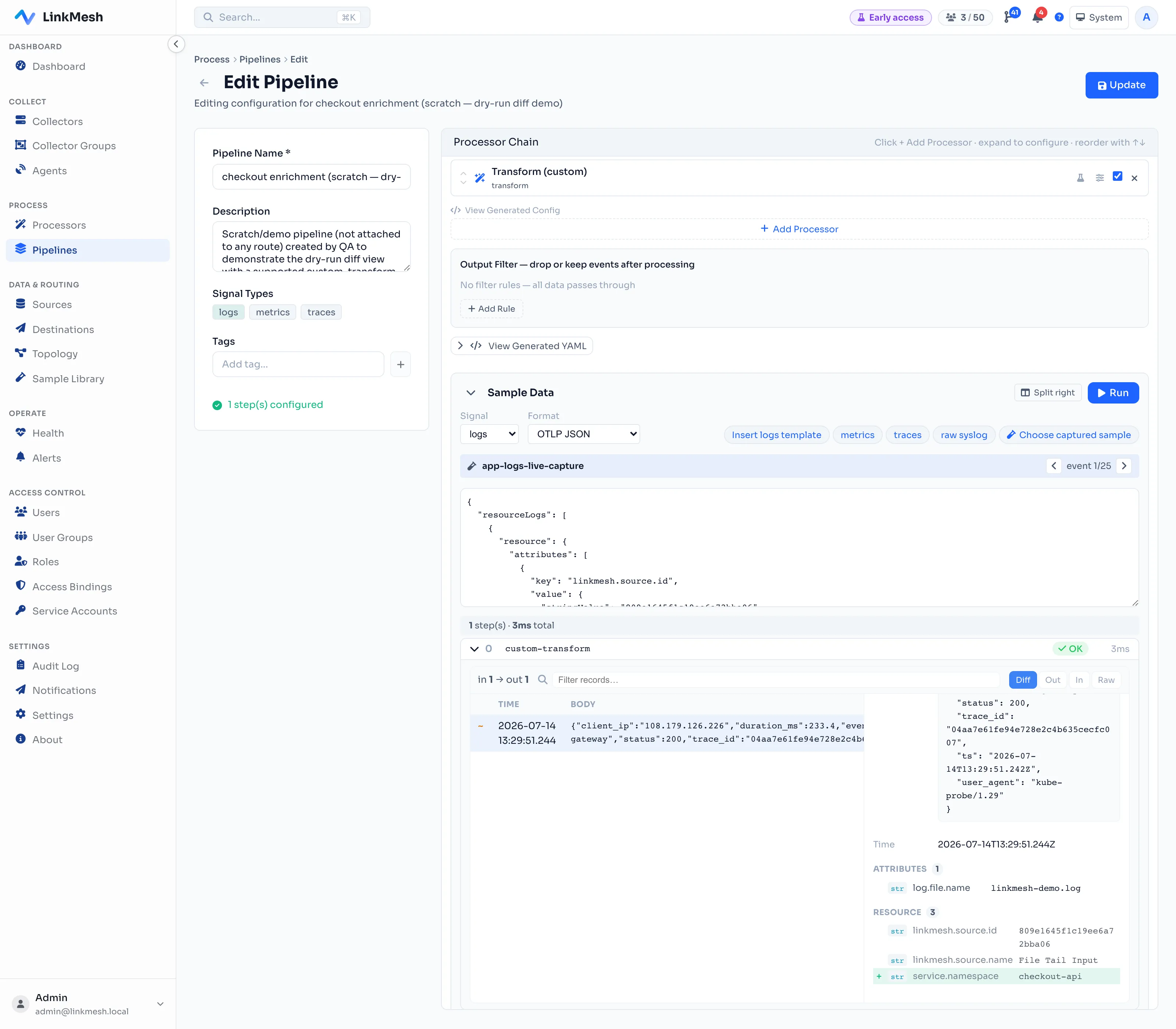Collapse the Sample Data section
1176x1029 pixels.
coord(471,393)
